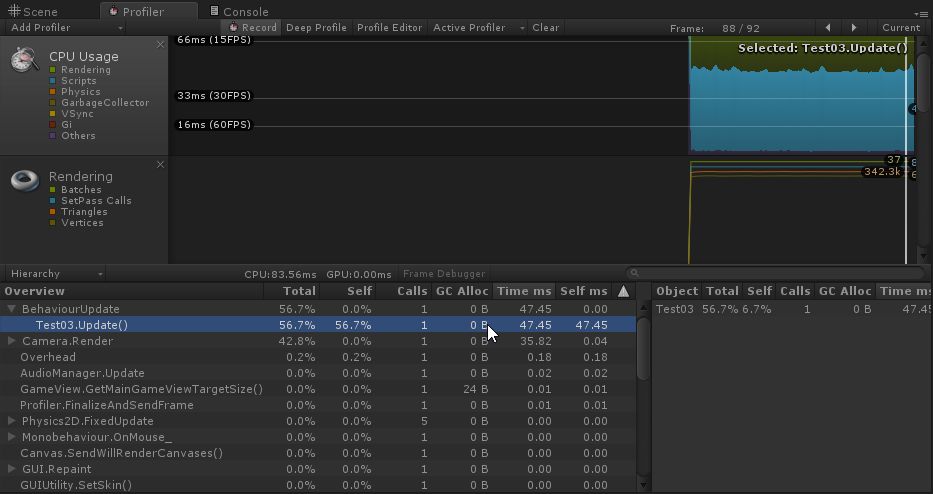933x494 pixels.
Task: Close the Rendering profiler module
Action: [x=160, y=164]
